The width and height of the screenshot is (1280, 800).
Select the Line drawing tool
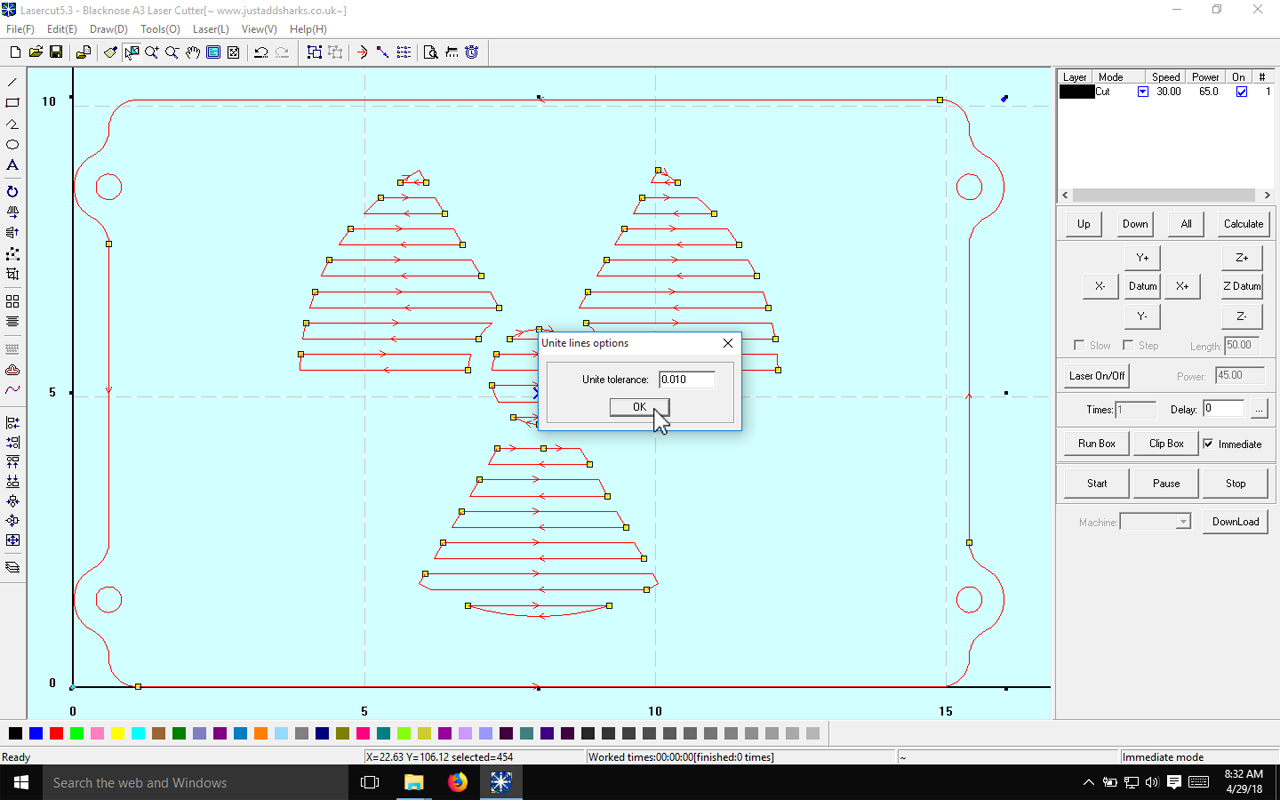[12, 81]
